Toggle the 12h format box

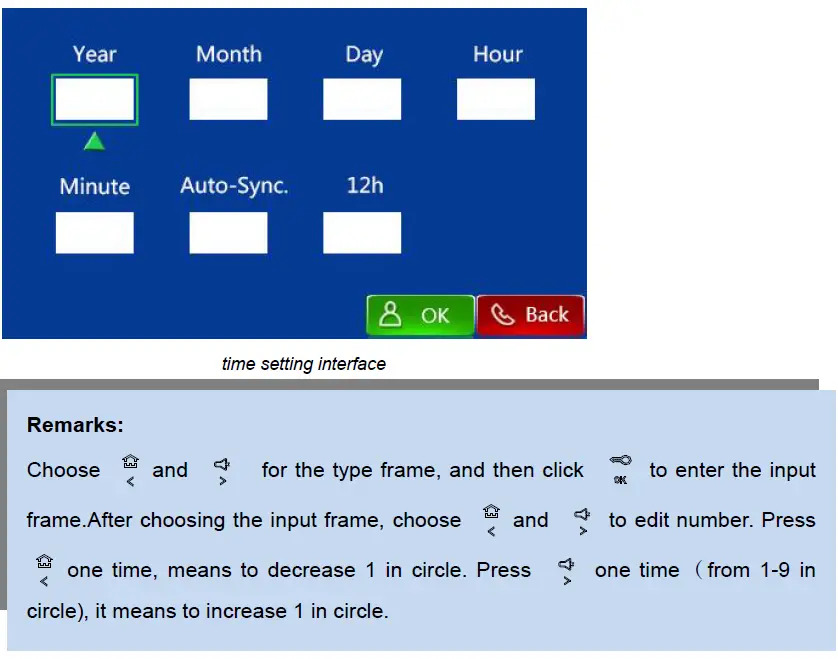coord(362,233)
